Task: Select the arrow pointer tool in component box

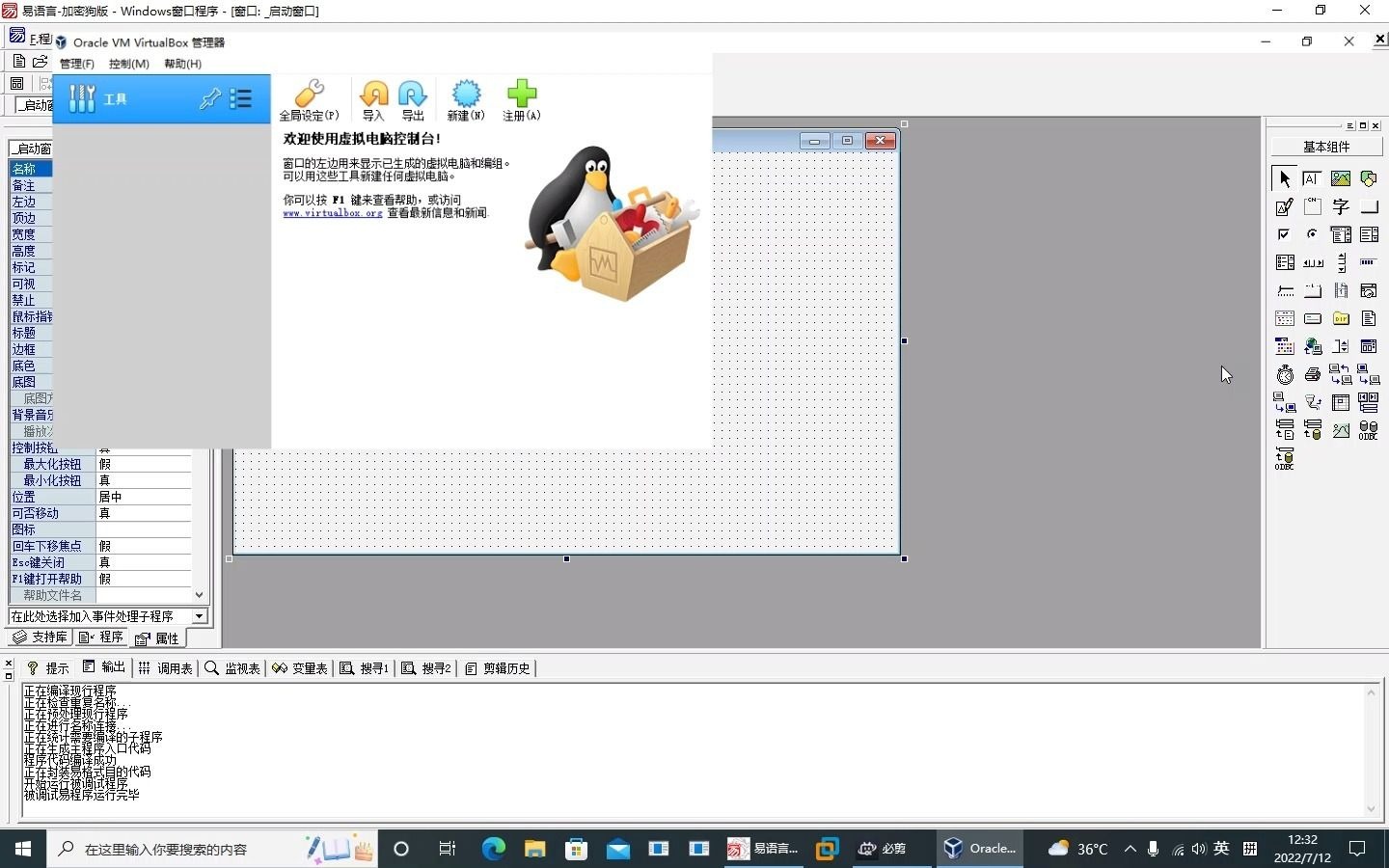Action: pyautogui.click(x=1285, y=178)
